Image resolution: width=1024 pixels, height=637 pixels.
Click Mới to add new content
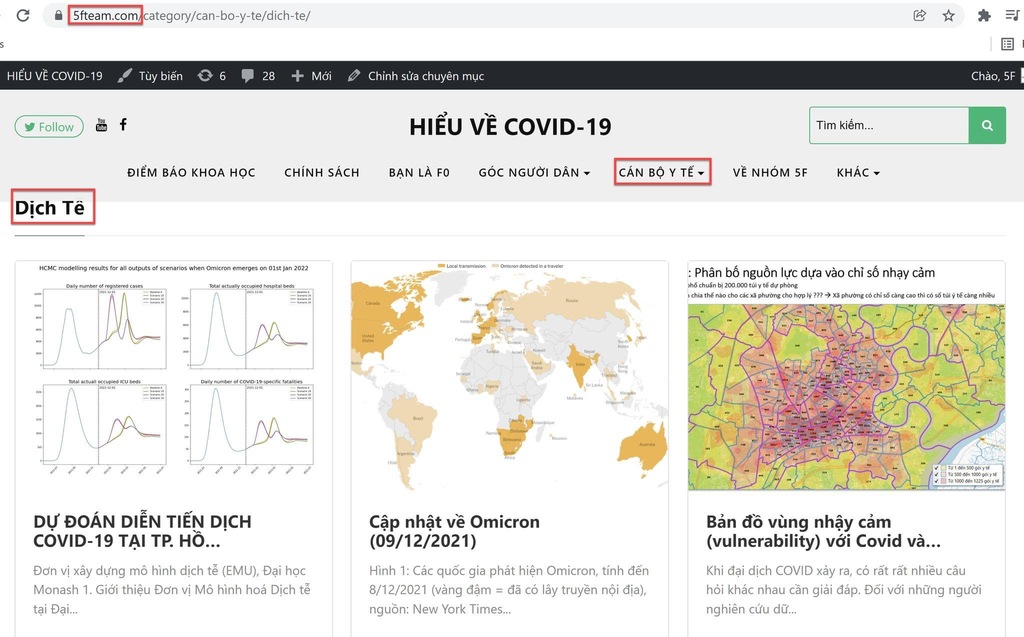coord(312,76)
